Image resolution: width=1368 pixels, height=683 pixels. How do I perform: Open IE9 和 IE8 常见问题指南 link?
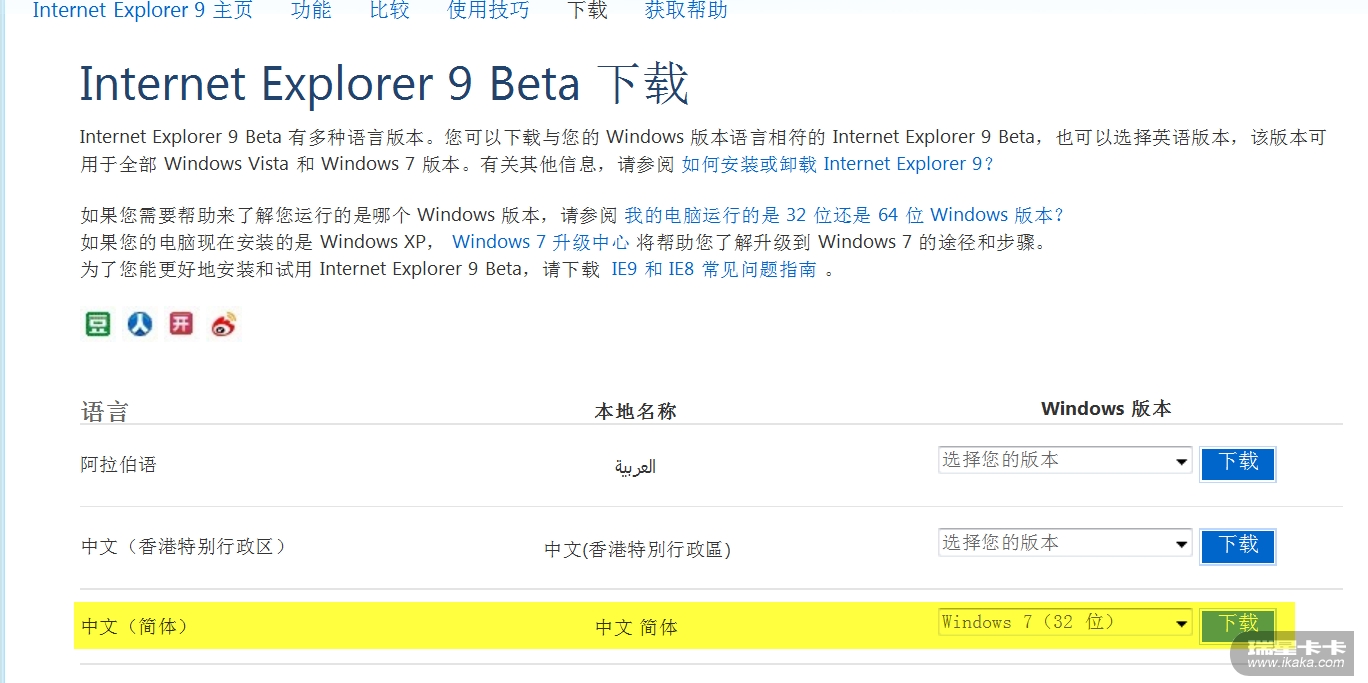click(714, 269)
